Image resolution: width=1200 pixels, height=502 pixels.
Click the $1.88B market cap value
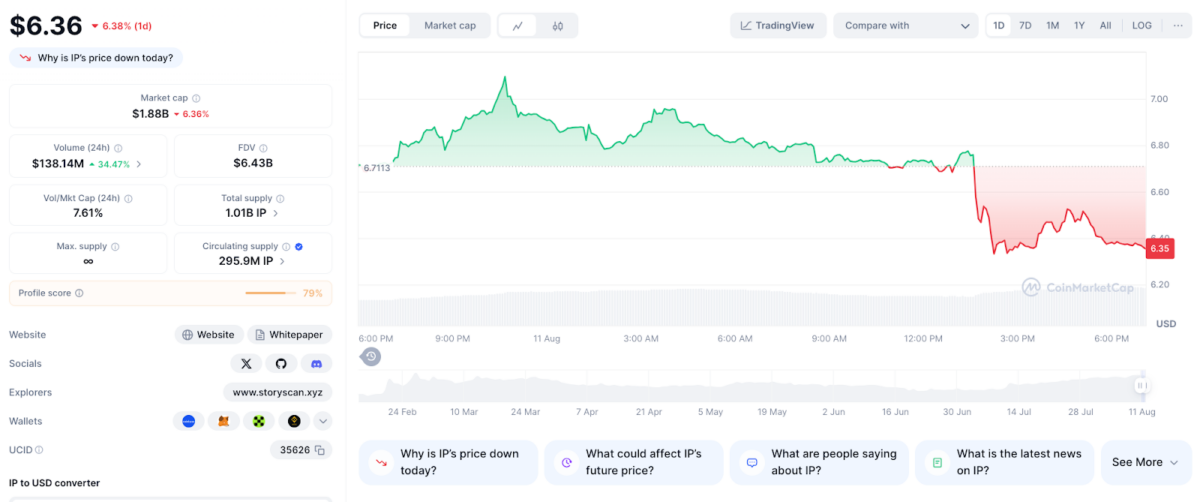tap(151, 114)
